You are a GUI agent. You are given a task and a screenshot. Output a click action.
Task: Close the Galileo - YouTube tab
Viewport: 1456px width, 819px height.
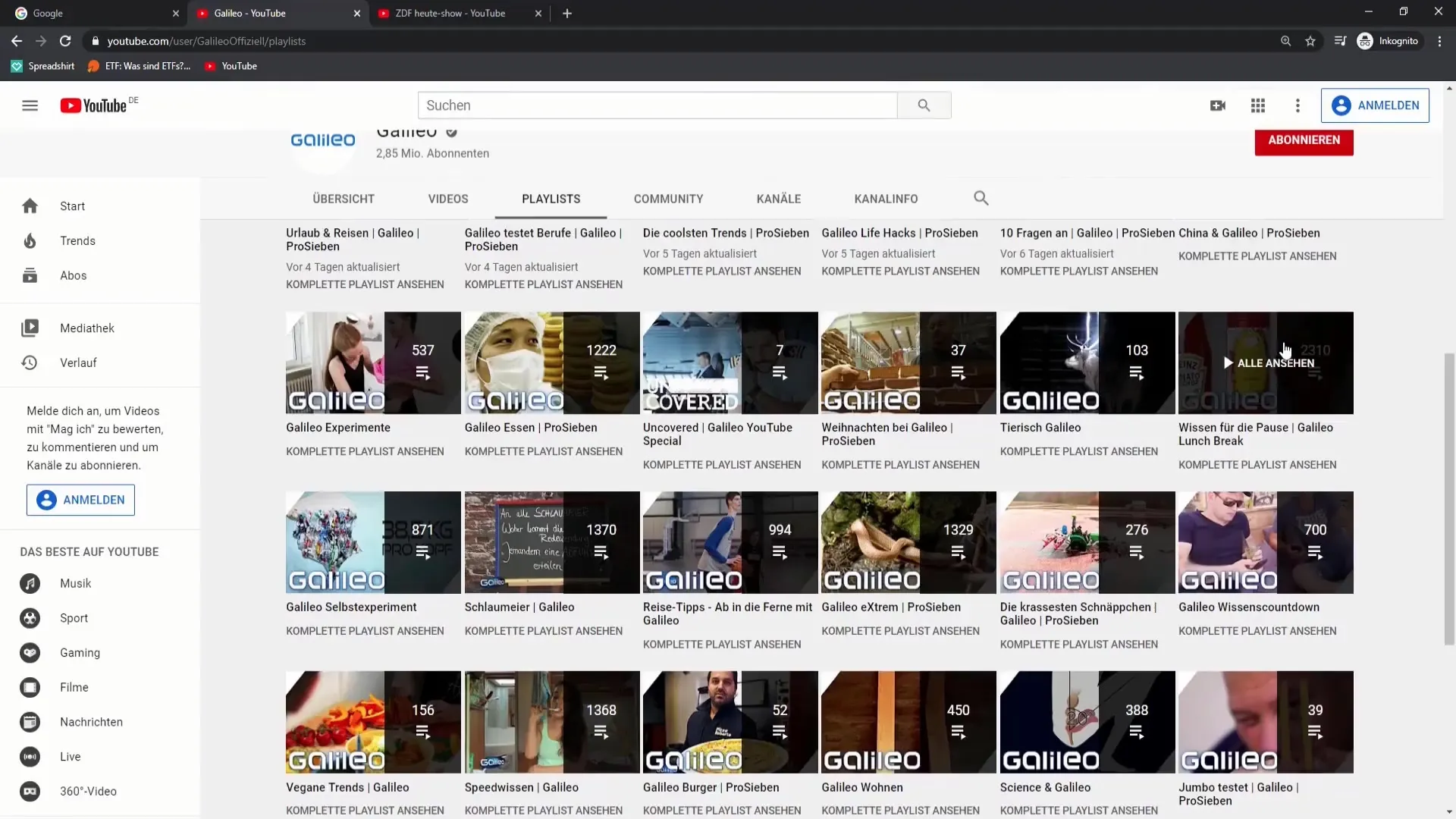coord(357,13)
